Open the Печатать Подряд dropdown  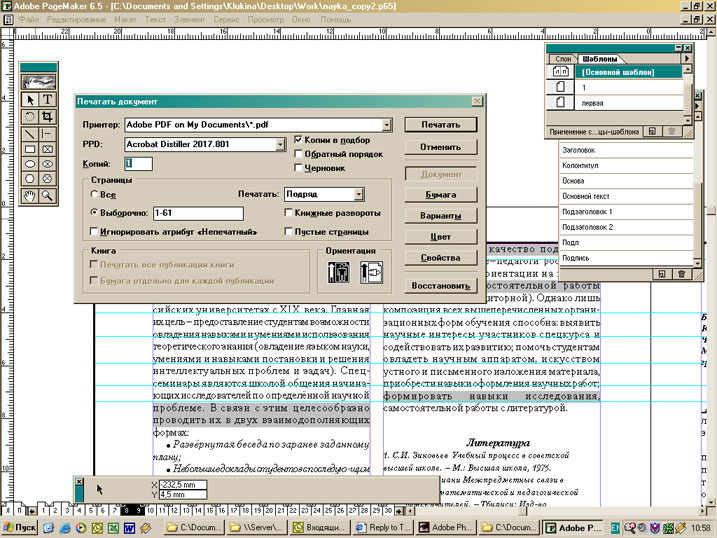(359, 194)
